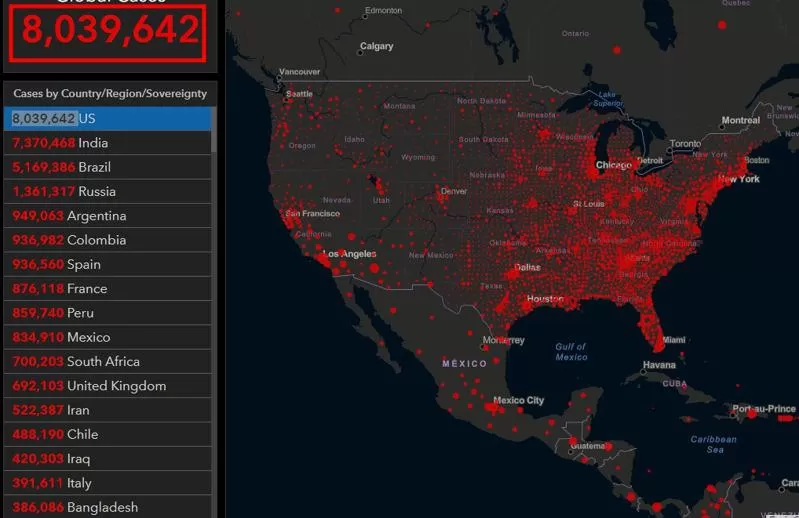Click the Mexico City label on map
This screenshot has width=799, height=518.
click(x=519, y=400)
